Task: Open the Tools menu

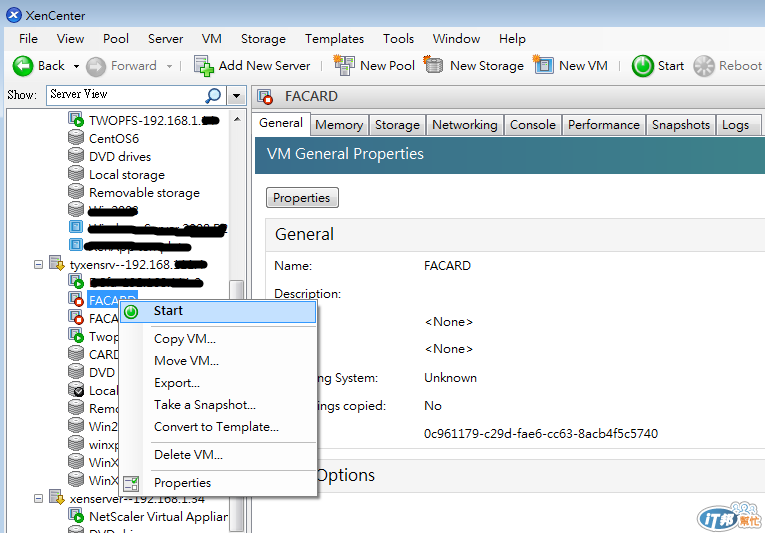Action: [x=399, y=39]
